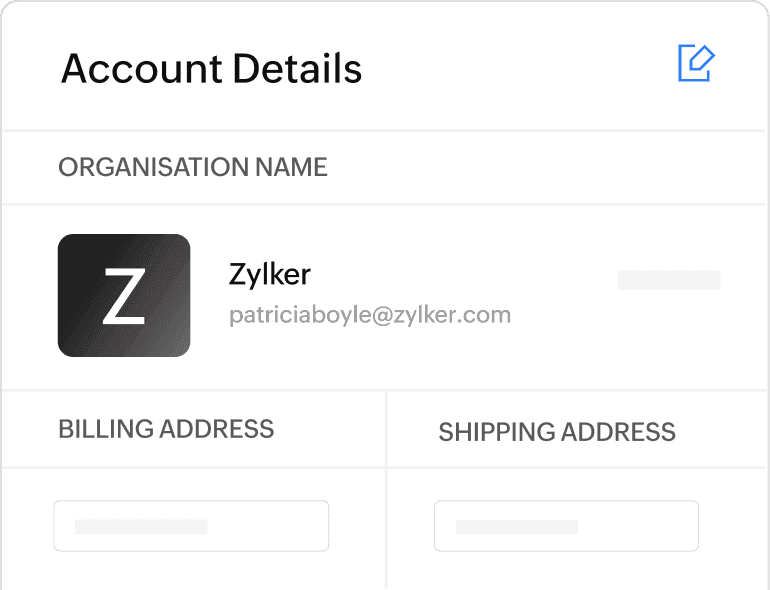
Task: Click the edit pencil icon
Action: pos(696,63)
